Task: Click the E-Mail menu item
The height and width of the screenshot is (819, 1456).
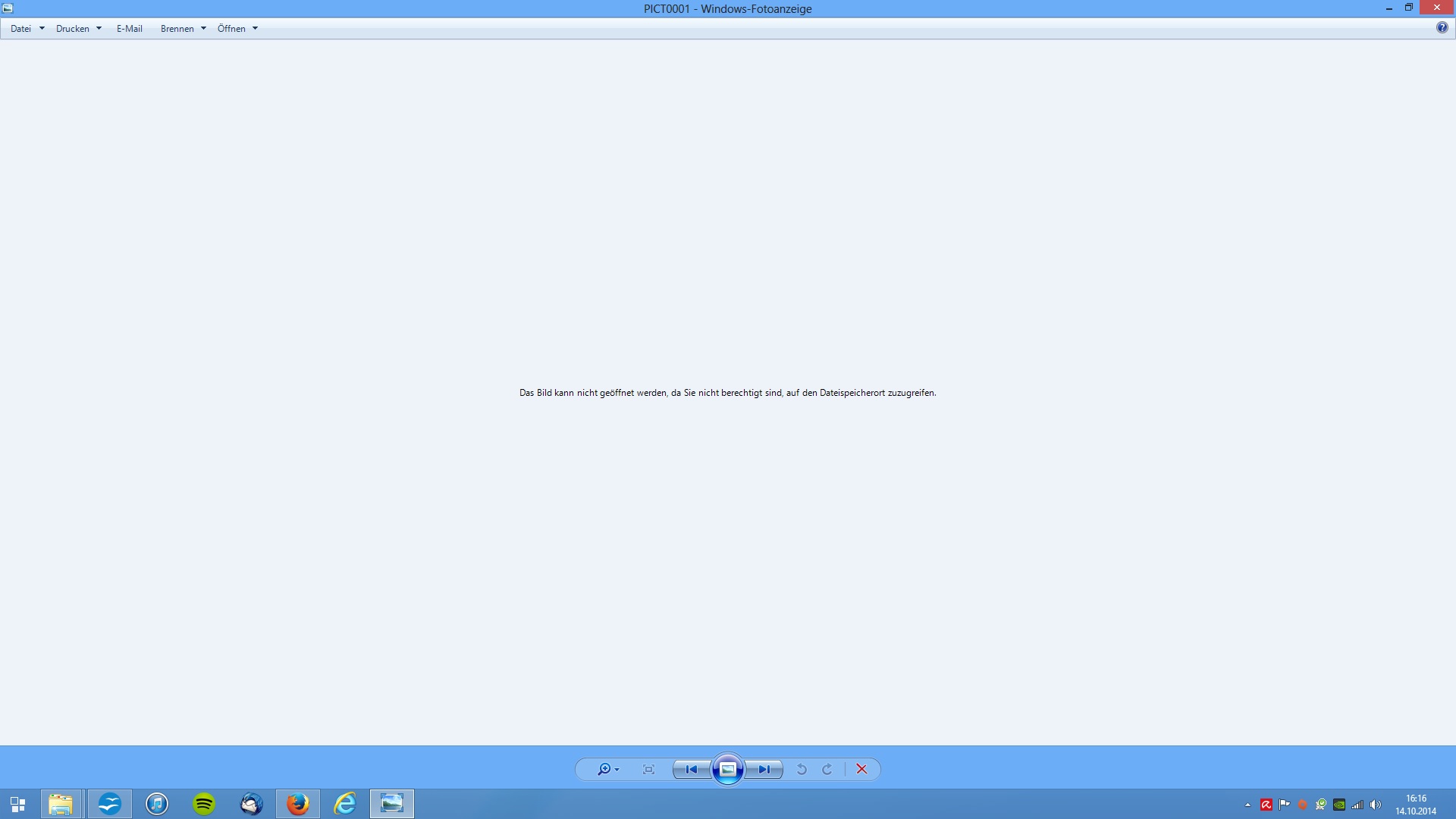Action: [x=130, y=29]
